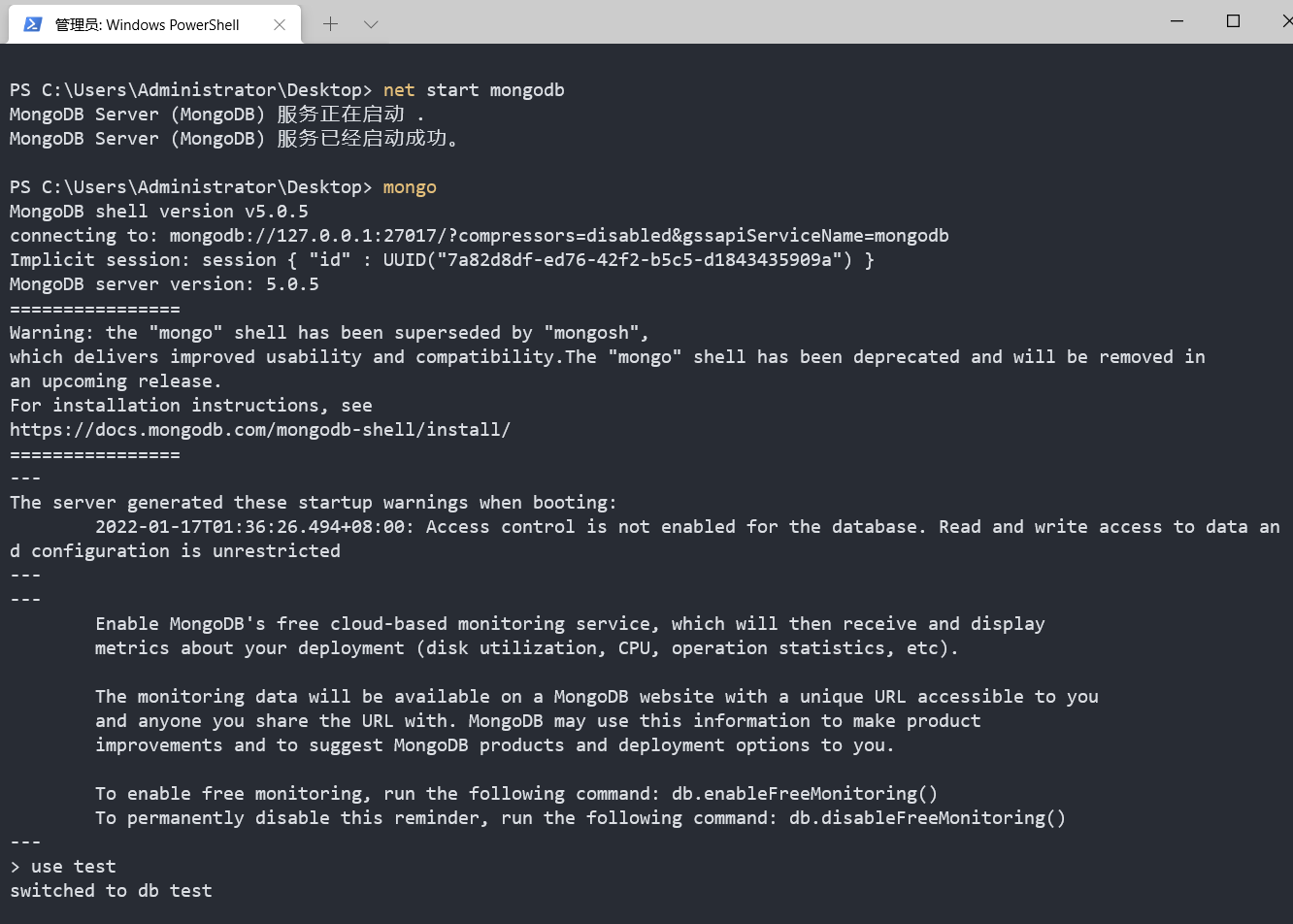Image resolution: width=1293 pixels, height=924 pixels.
Task: Maximize the terminal window
Action: point(1233,21)
